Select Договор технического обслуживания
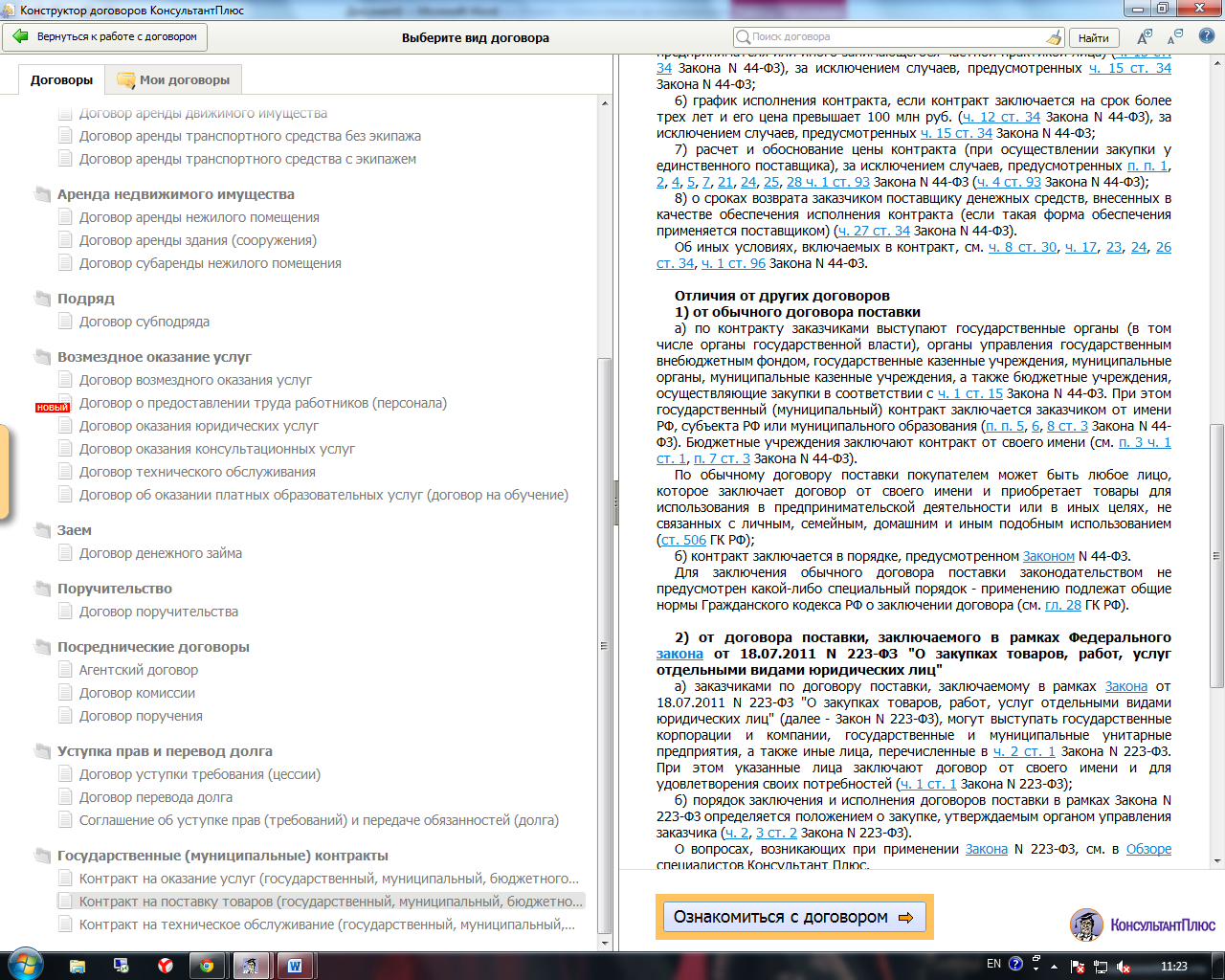1225x980 pixels. click(x=197, y=472)
